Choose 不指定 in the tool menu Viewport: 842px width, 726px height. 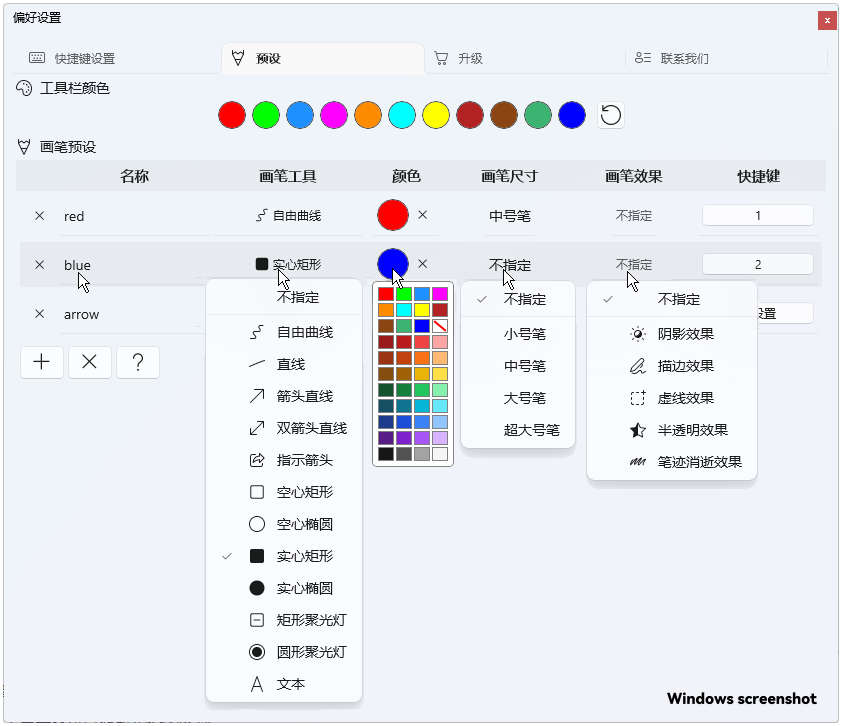coord(284,297)
